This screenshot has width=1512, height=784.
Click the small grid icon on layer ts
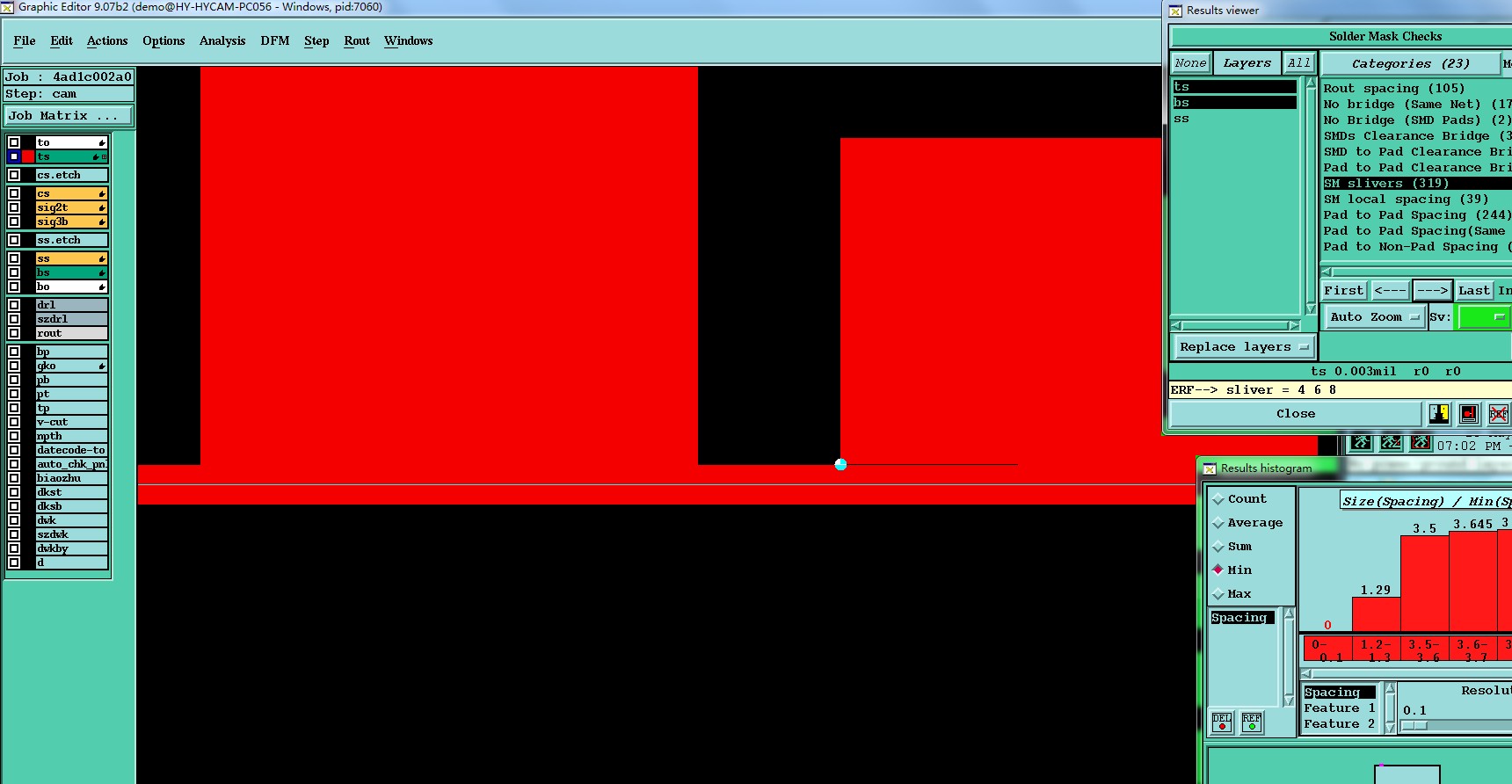[105, 156]
